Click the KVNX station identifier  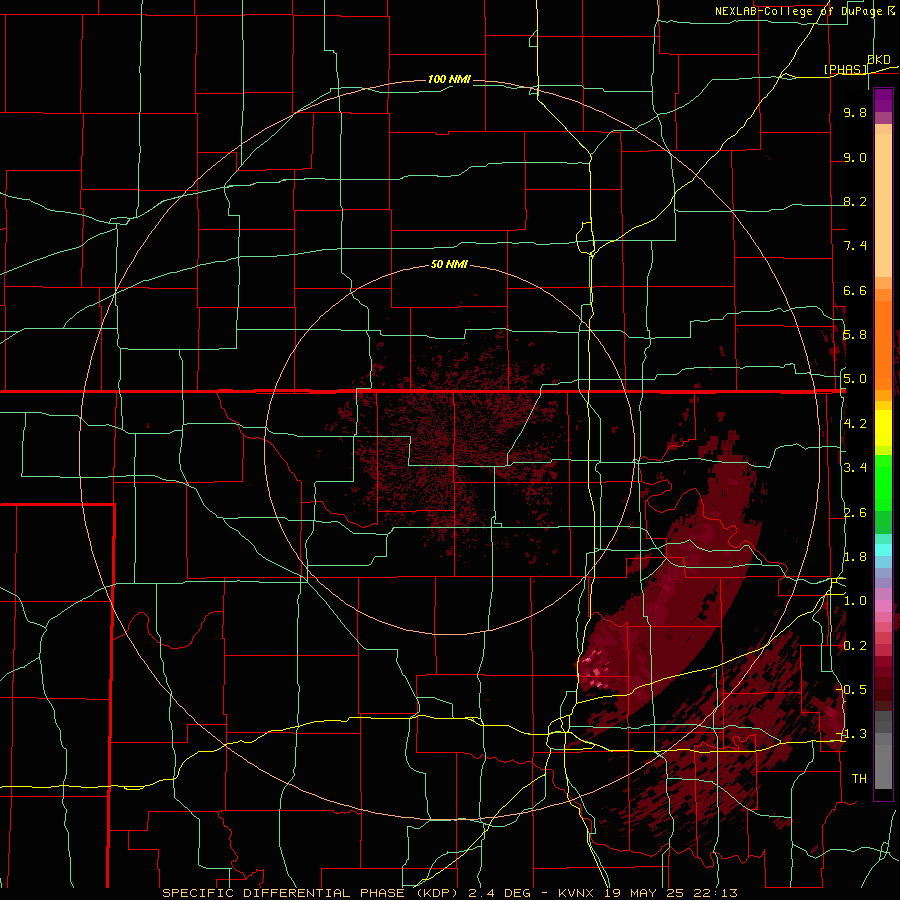pos(578,893)
